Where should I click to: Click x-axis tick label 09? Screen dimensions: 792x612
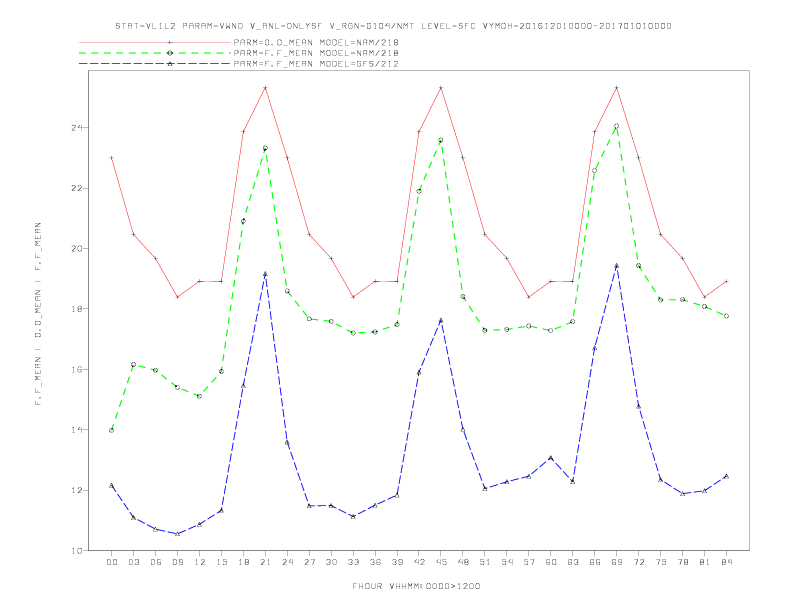pos(178,562)
